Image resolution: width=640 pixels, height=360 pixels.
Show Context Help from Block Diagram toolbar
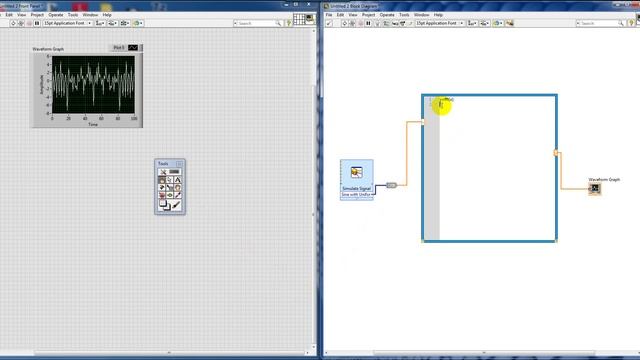click(x=631, y=23)
